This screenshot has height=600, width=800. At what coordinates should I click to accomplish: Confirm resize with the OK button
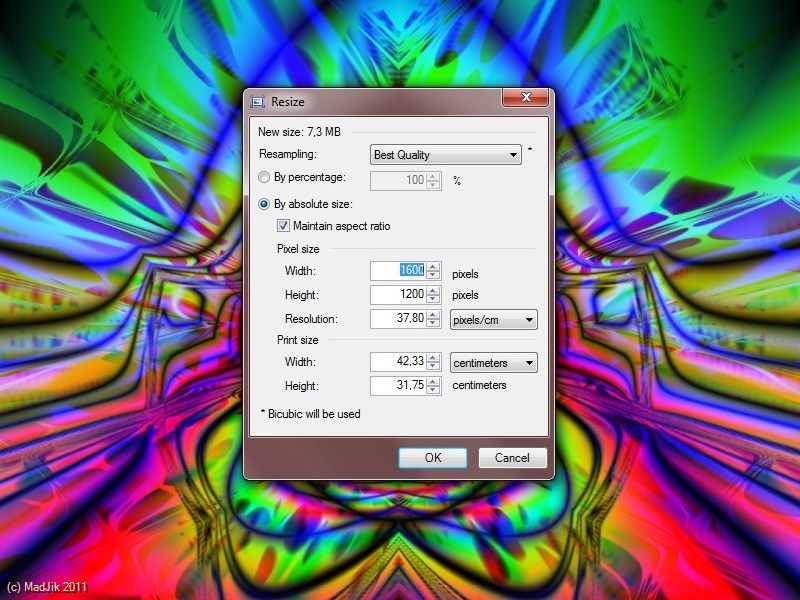pos(433,458)
